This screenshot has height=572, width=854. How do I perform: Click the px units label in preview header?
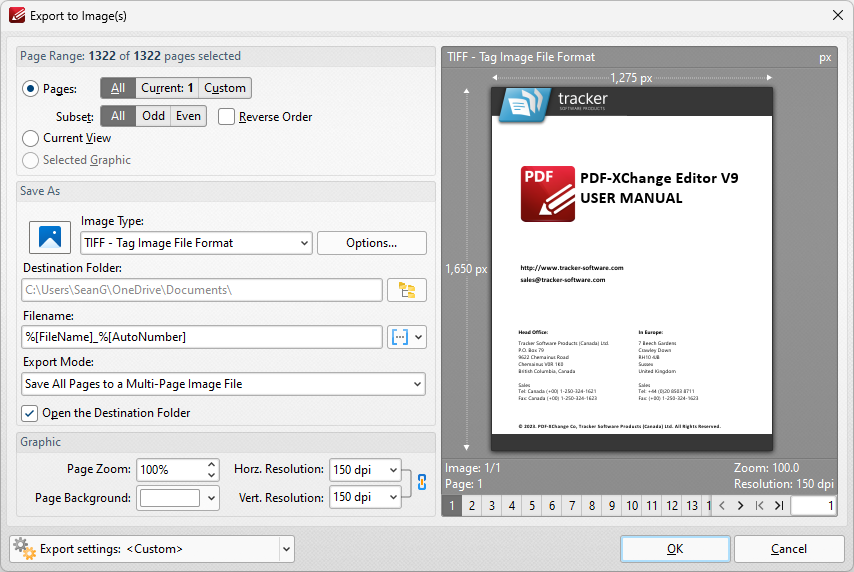point(825,57)
